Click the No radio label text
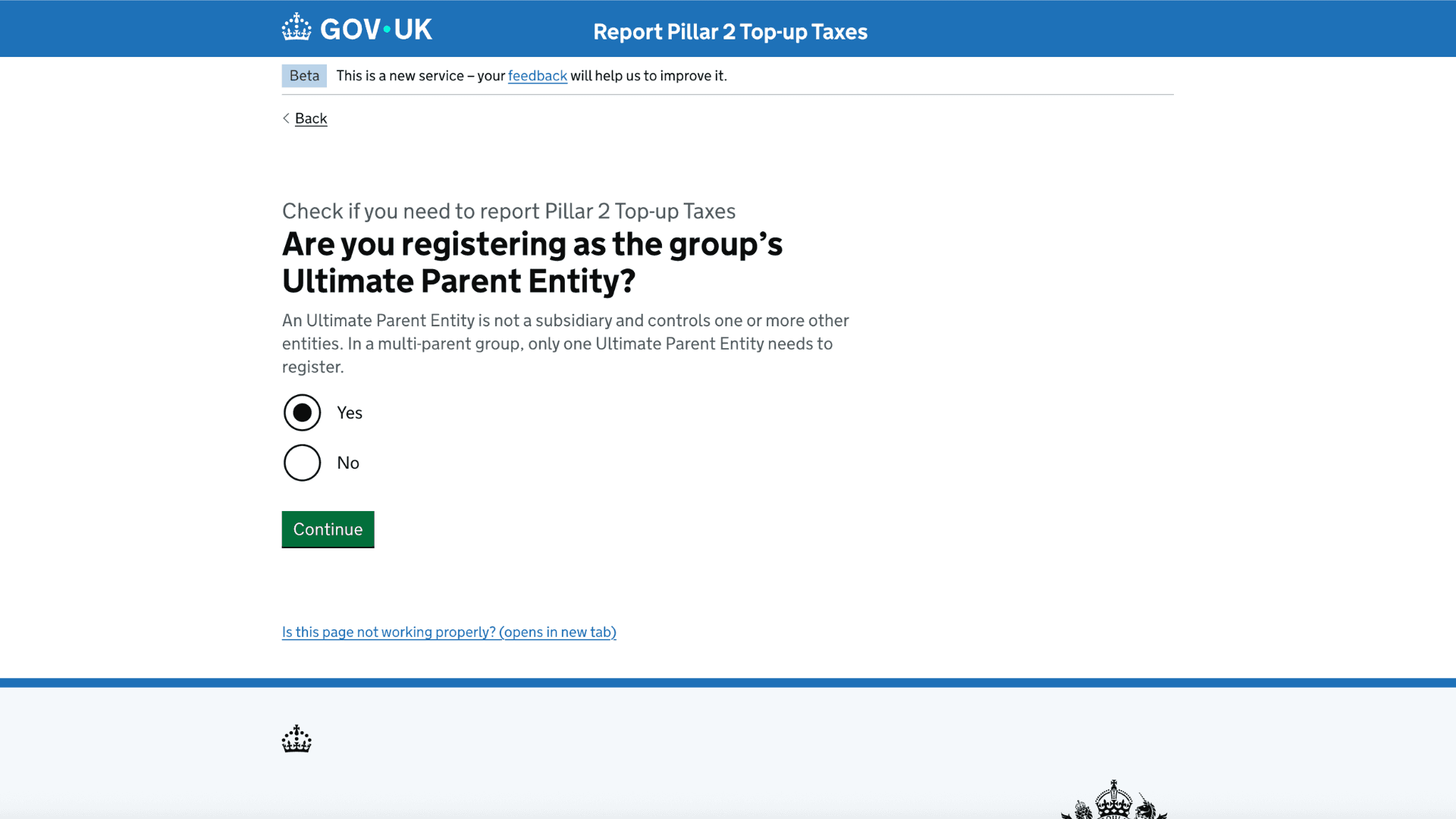The image size is (1456, 819). coord(348,463)
